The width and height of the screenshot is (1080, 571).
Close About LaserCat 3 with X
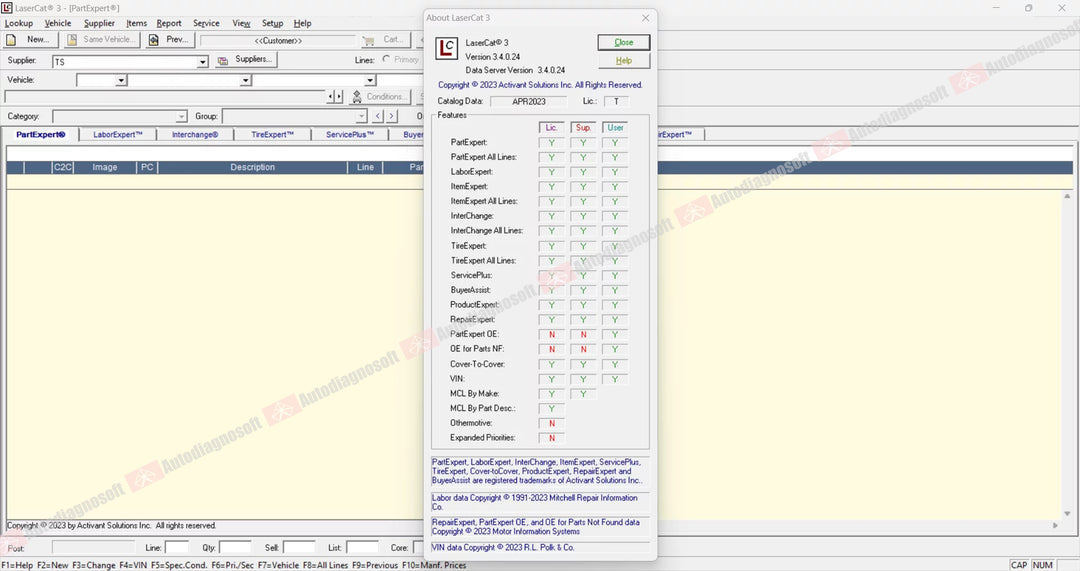(645, 18)
